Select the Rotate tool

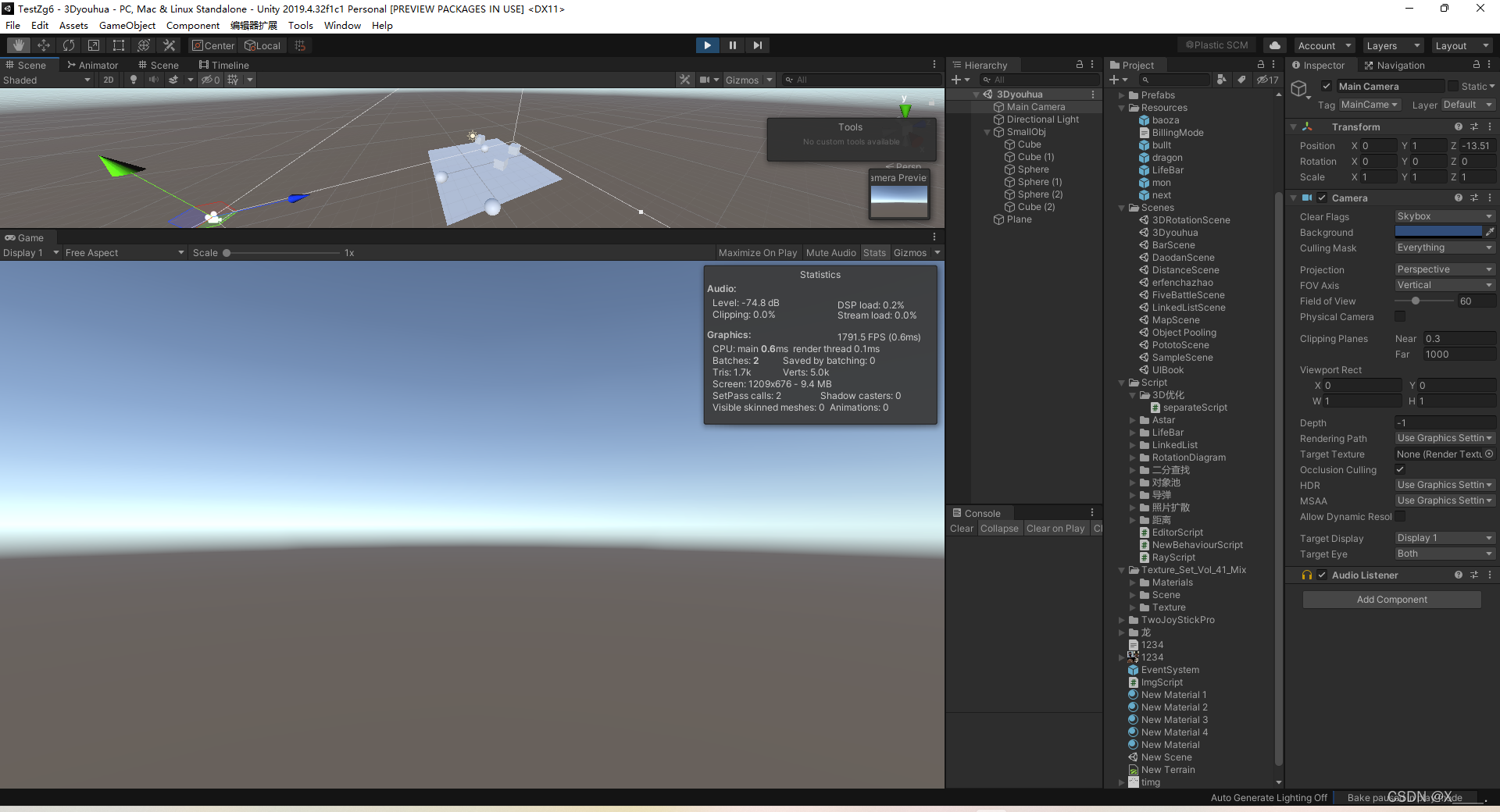coord(69,45)
